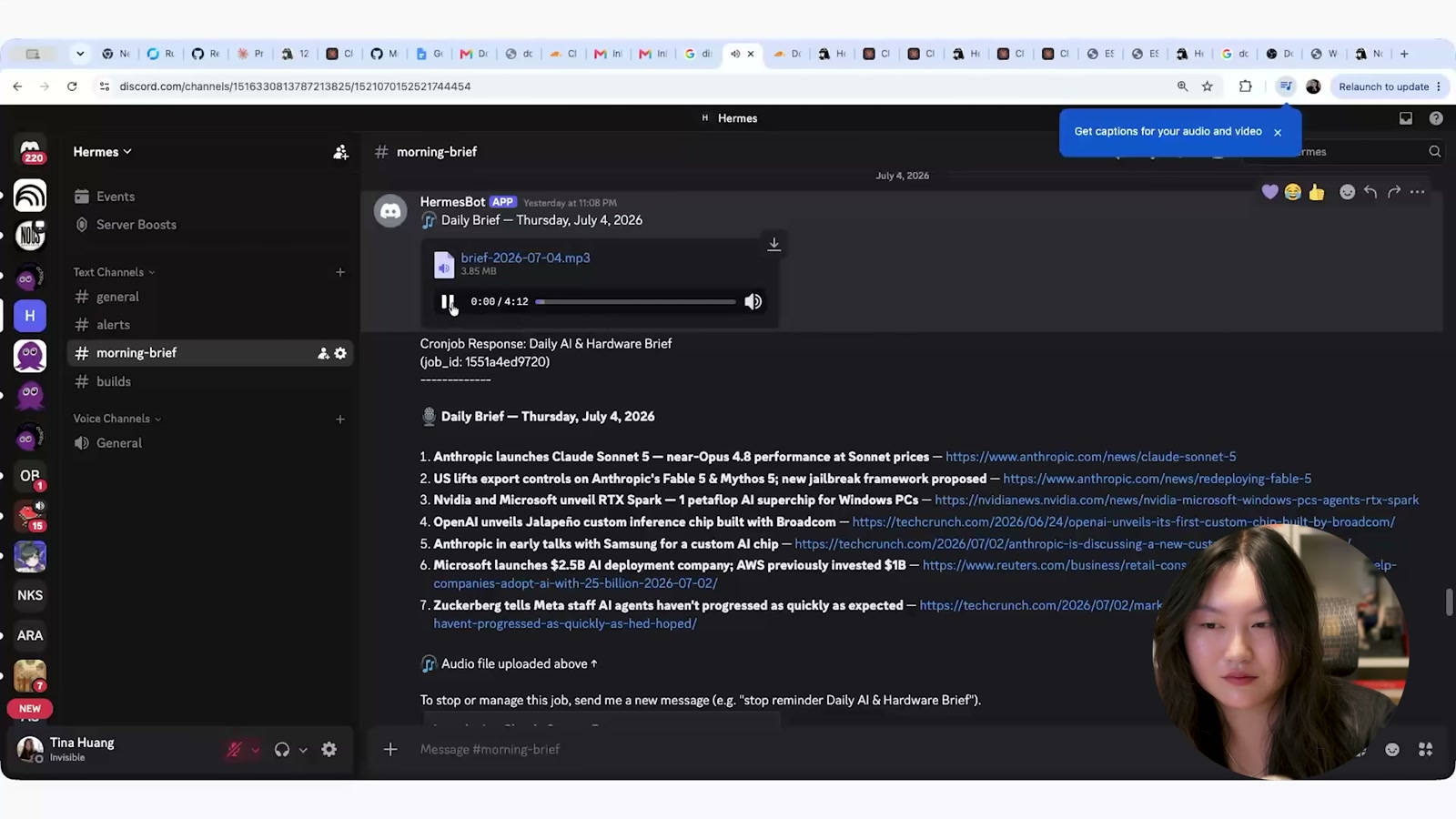Toggle deafen headphones in user panel
The width and height of the screenshot is (1456, 819).
[x=282, y=750]
